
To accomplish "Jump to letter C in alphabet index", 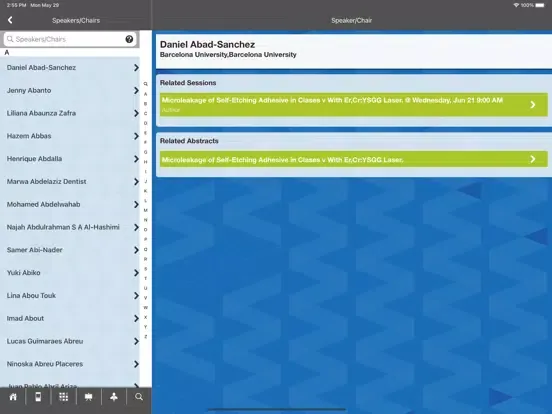I will (x=145, y=113).
